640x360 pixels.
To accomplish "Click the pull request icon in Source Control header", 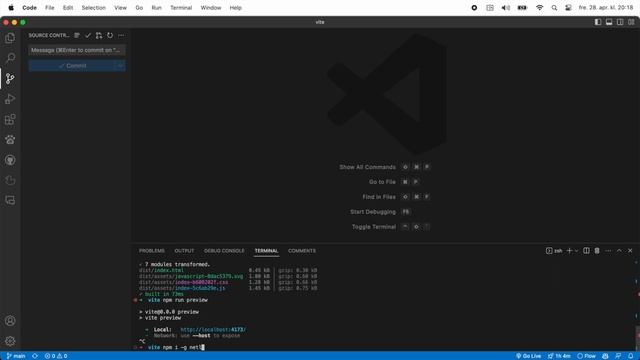I will pyautogui.click(x=99, y=36).
